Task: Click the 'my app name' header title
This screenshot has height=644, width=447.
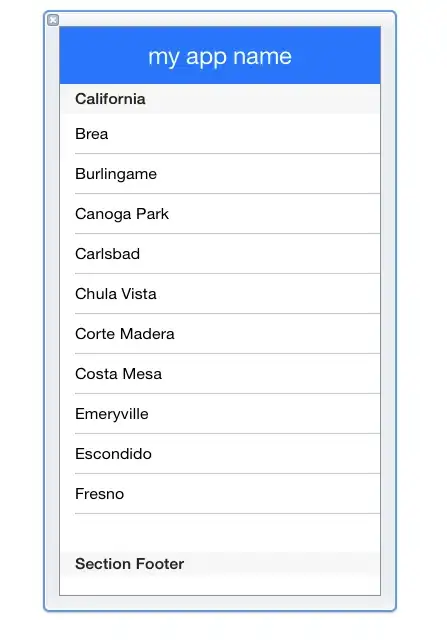Action: coord(220,56)
